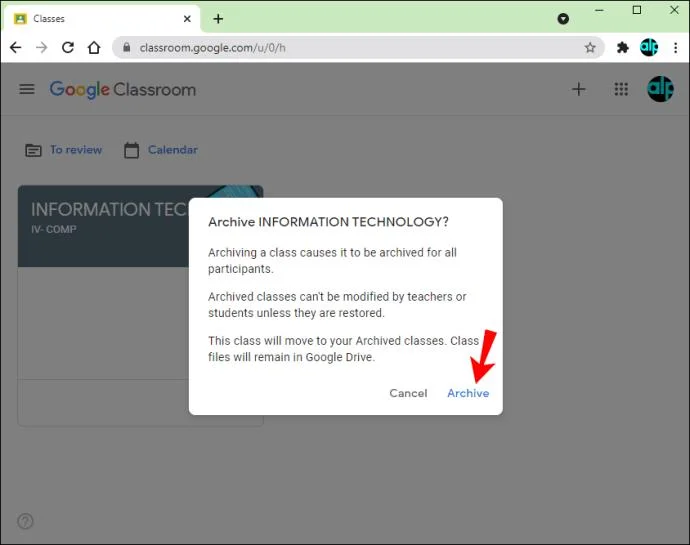Screen dimensions: 690x545
Task: Click the Calendar icon beside Calendar
Action: click(x=131, y=150)
